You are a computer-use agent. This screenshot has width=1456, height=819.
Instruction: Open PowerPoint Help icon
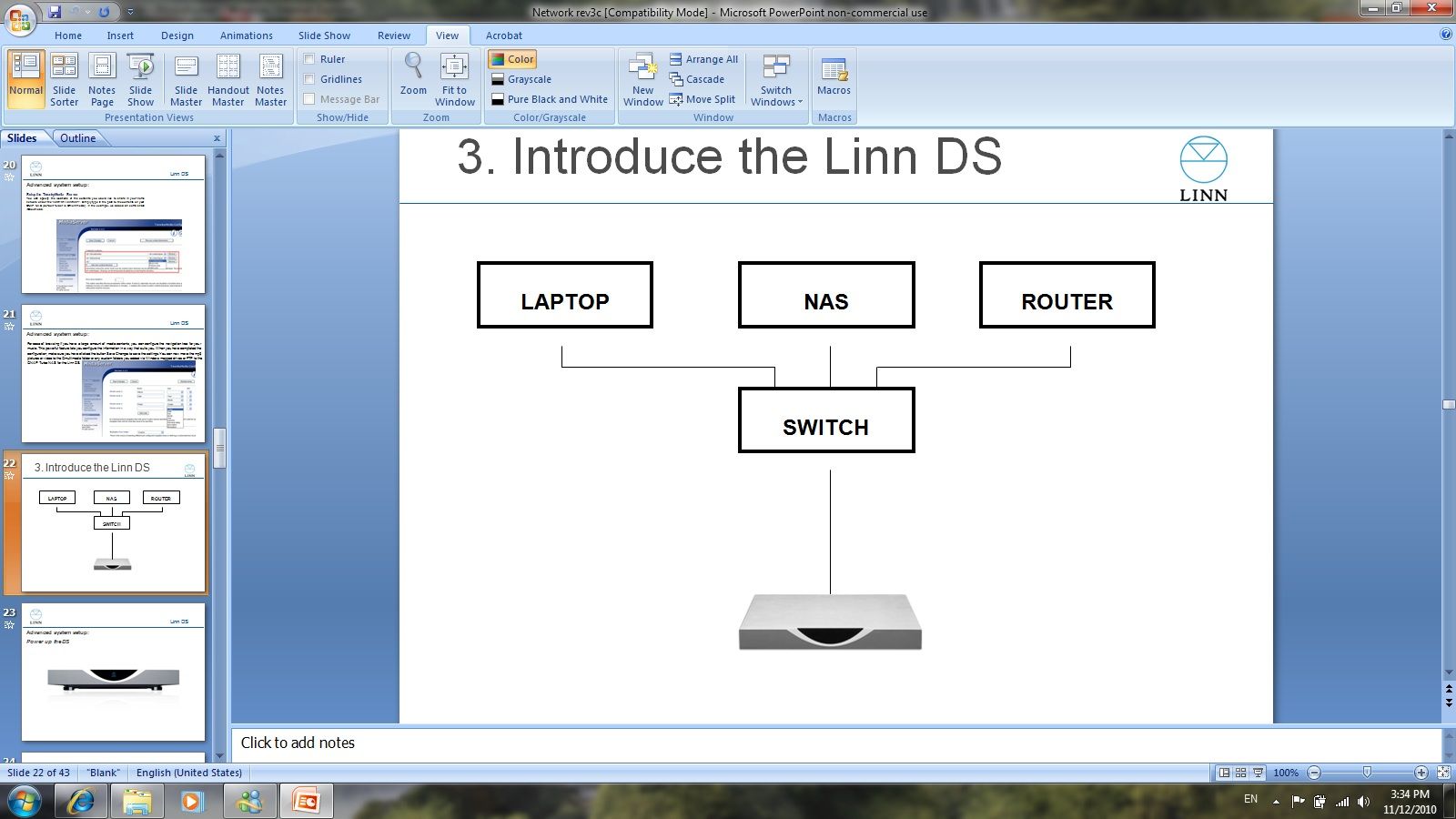tap(1446, 35)
